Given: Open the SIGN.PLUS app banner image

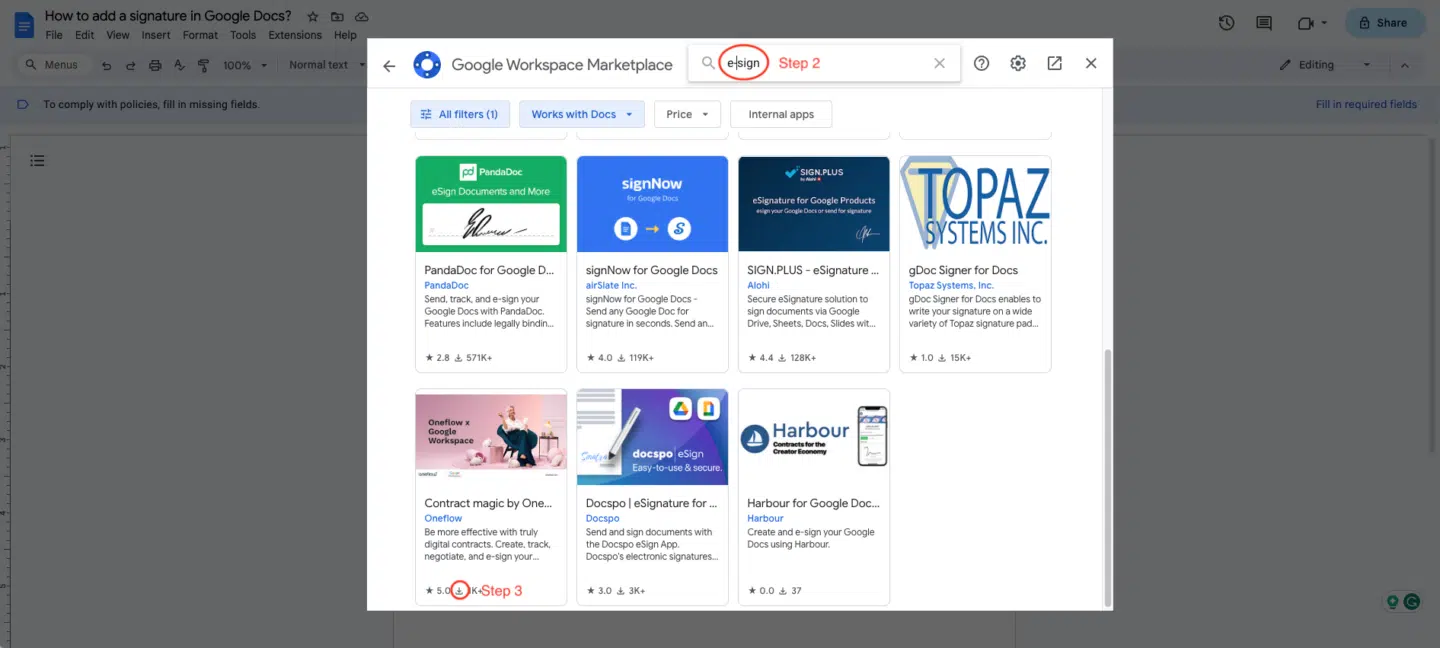Looking at the screenshot, I should point(814,204).
